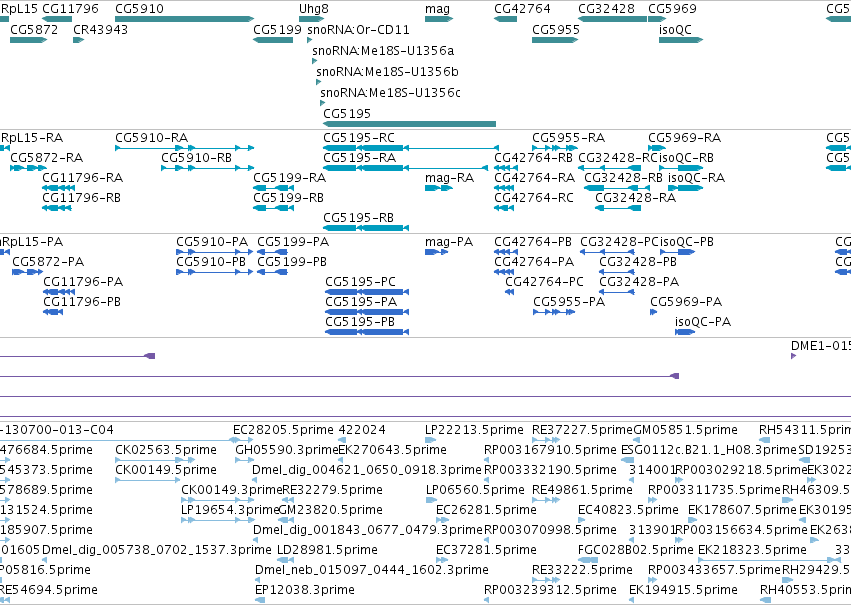Open the EP12038.3prime EST label

click(x=304, y=590)
